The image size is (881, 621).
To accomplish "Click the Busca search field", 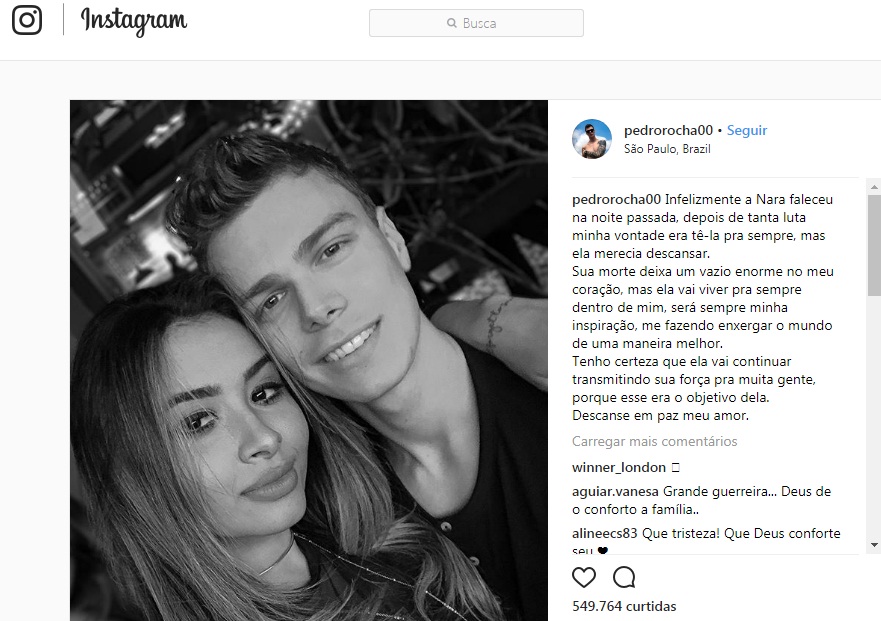I will click(476, 23).
